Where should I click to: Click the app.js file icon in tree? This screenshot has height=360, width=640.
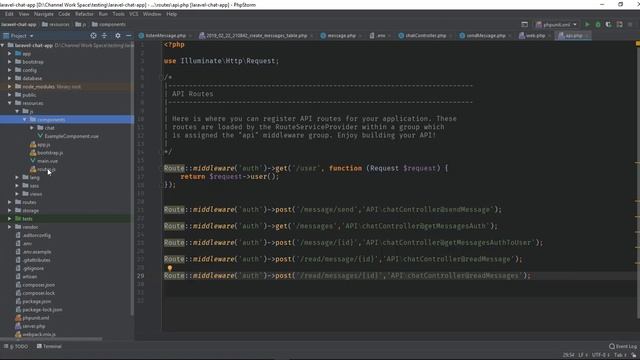(33, 144)
